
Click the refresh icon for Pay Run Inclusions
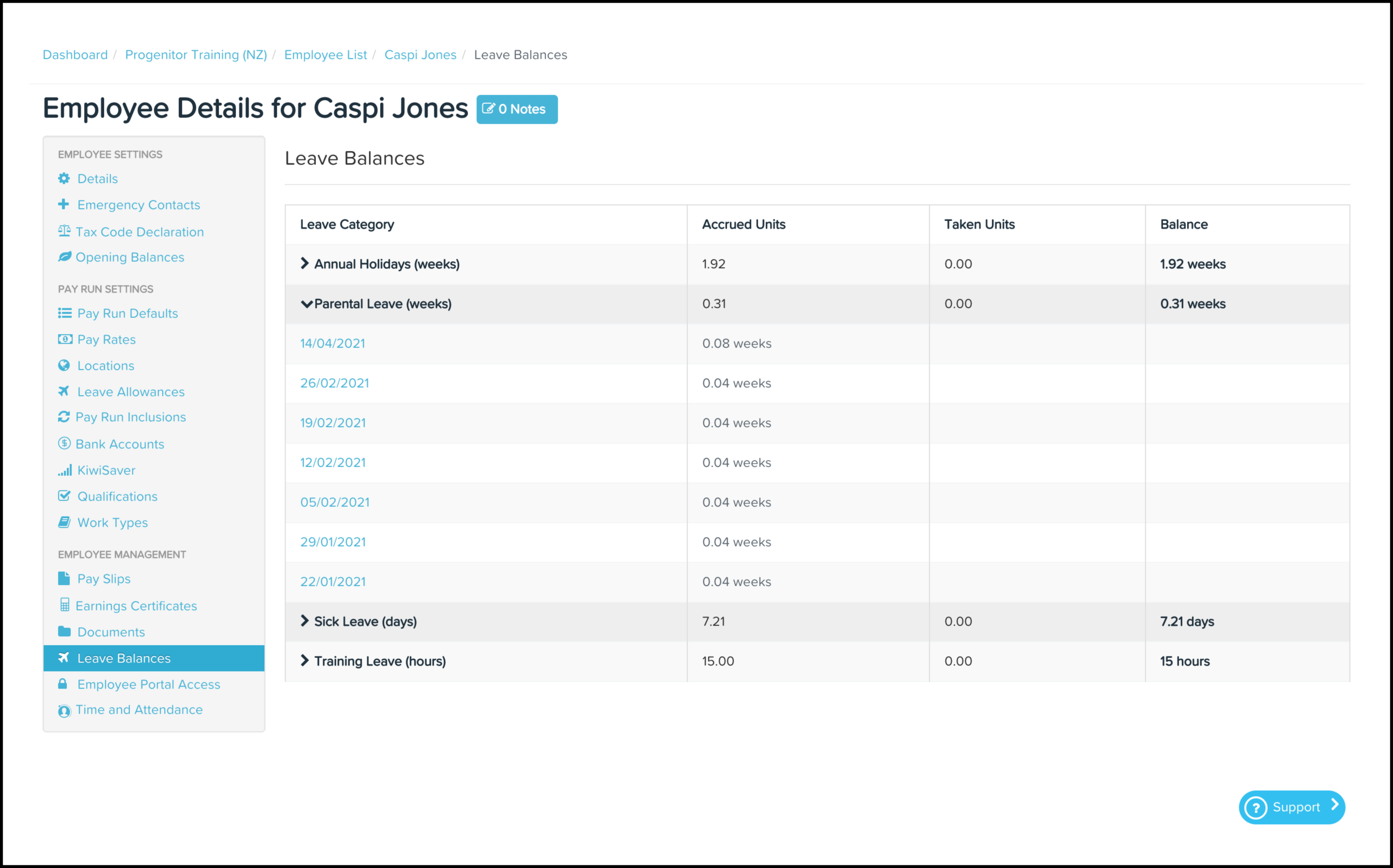64,417
